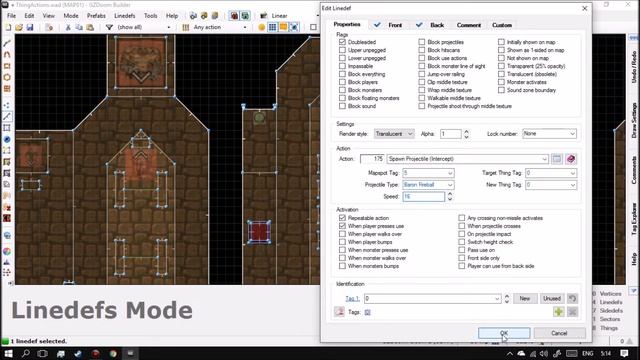Click the Tag 1 link label
The width and height of the screenshot is (640, 360).
tap(352, 299)
